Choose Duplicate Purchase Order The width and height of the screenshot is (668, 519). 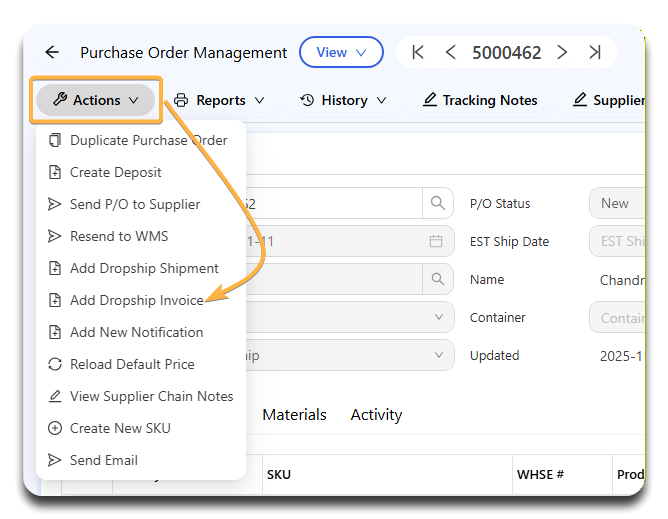click(x=148, y=140)
